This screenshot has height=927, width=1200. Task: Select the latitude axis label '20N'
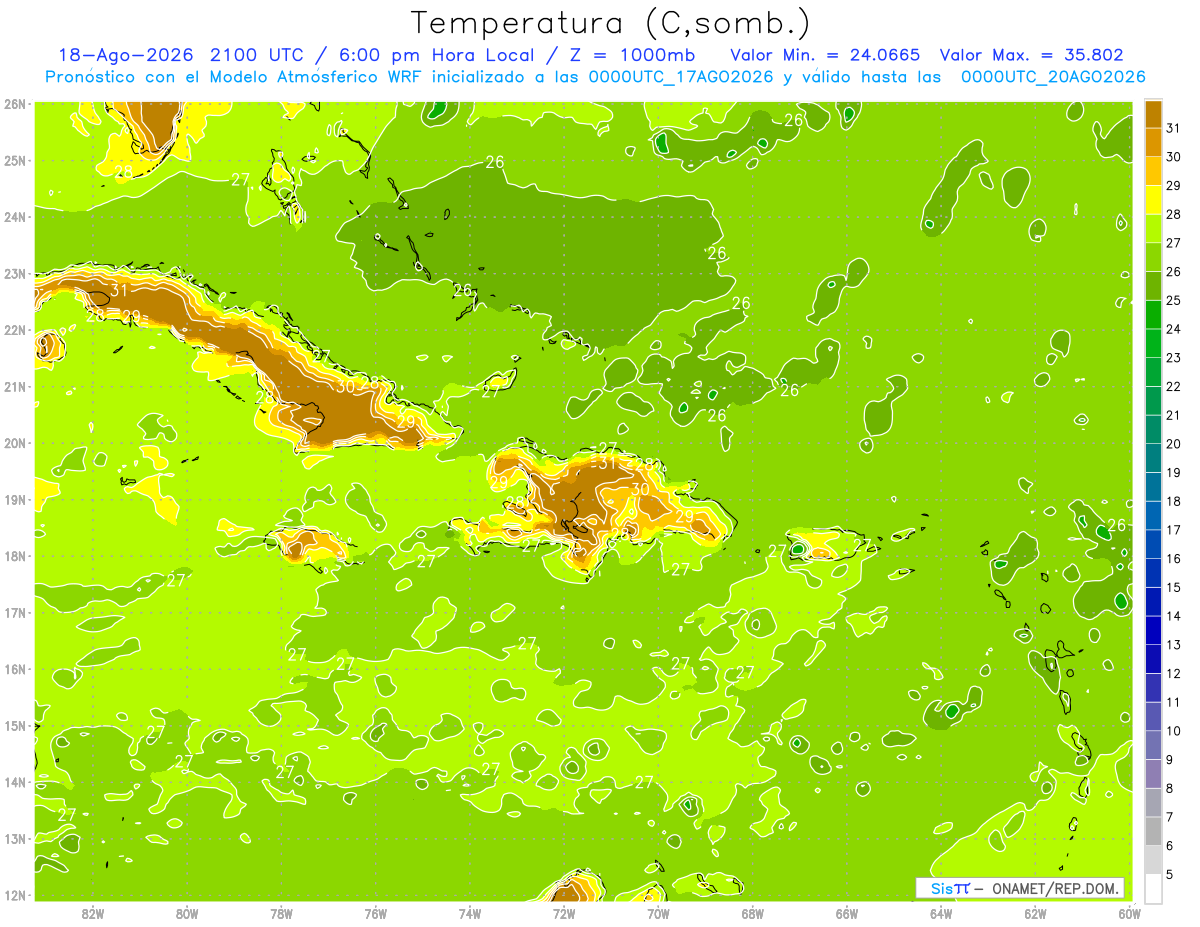[15, 443]
